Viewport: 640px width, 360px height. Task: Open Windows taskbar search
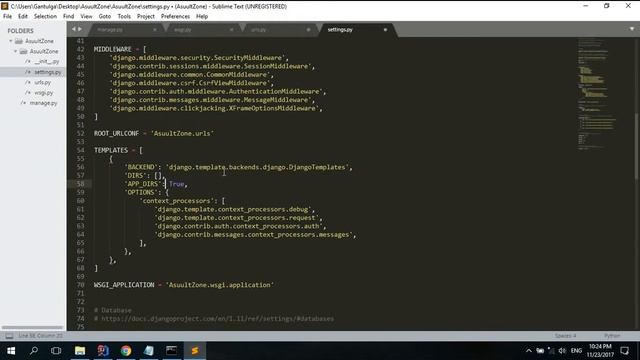point(34,351)
